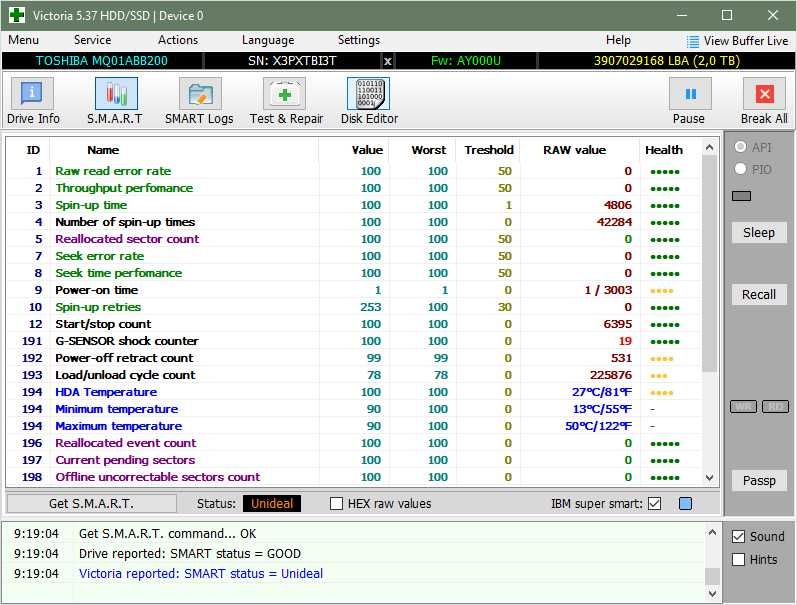Viewport: 797px width, 605px height.
Task: Click the Break All red X icon
Action: (764, 94)
